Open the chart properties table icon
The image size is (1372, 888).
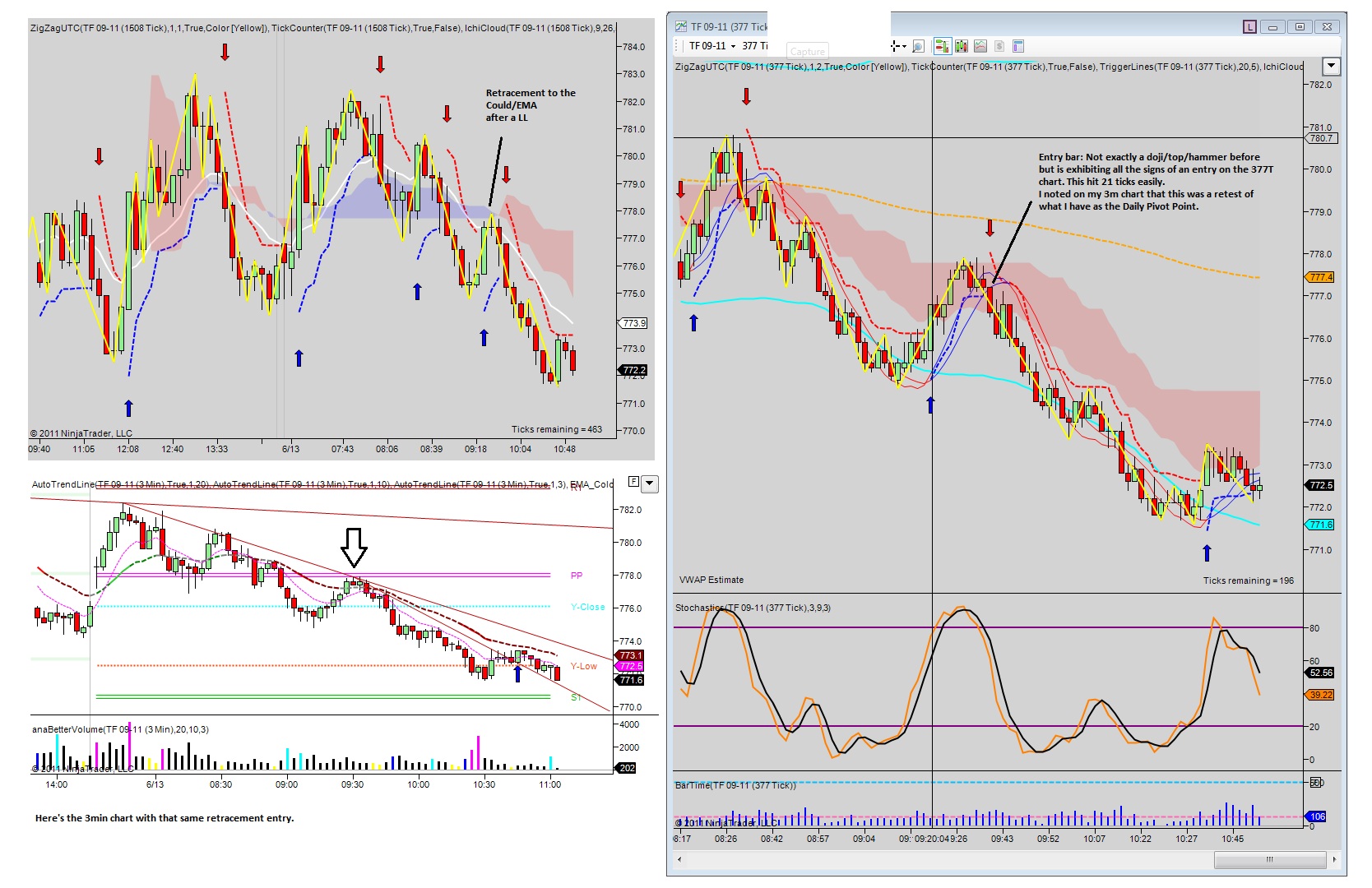coord(1018,46)
